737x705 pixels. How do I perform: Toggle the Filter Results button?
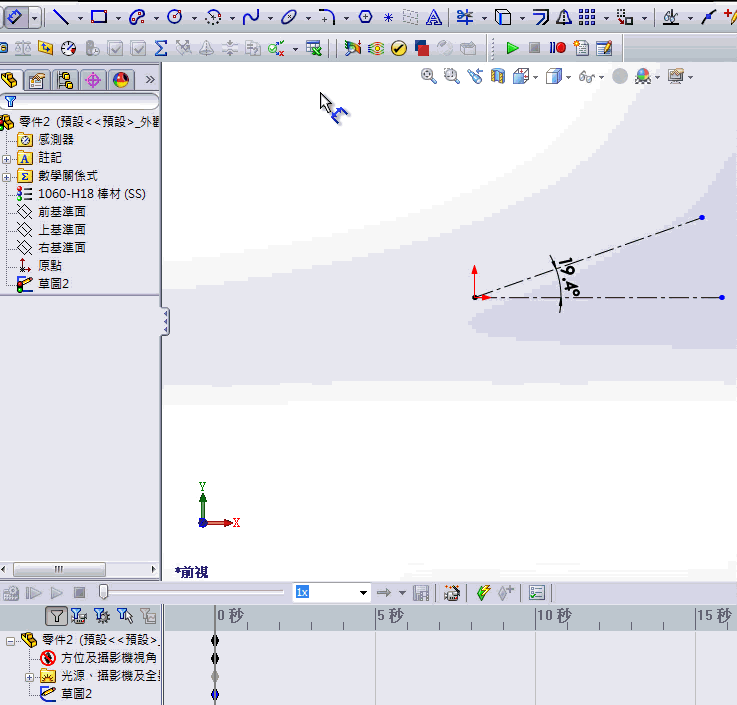click(x=148, y=616)
